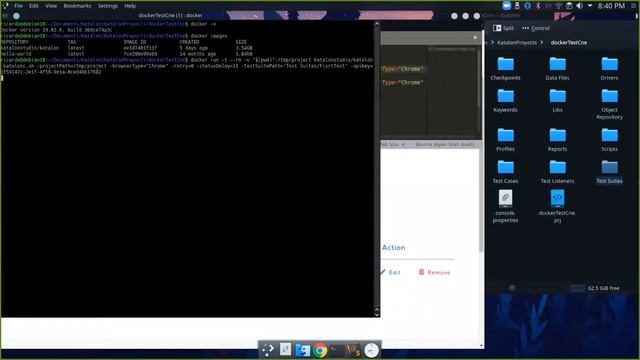The image size is (640, 360).
Task: Click the Split button in Dolphin
Action: point(503,28)
